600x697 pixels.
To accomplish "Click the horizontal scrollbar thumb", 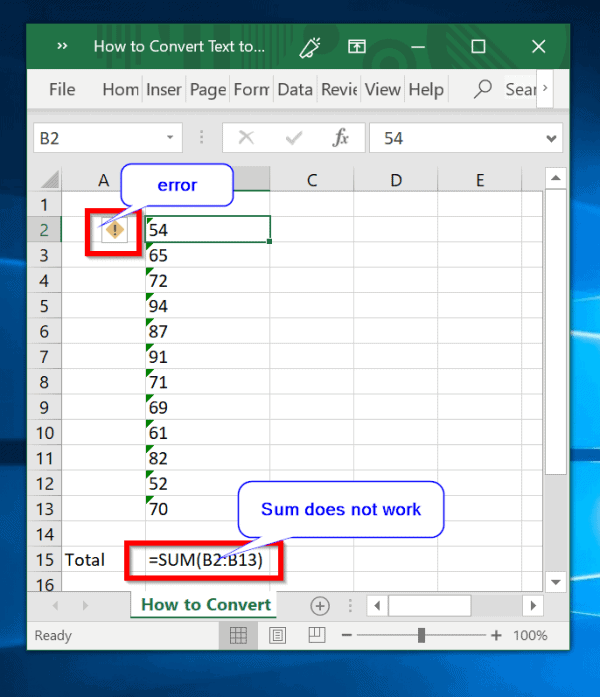I will click(x=430, y=605).
